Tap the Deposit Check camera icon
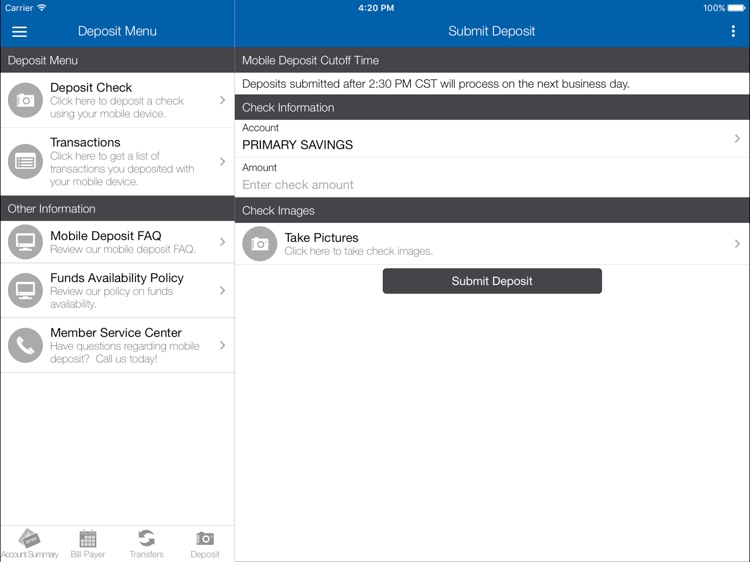This screenshot has width=750, height=562. coord(25,100)
